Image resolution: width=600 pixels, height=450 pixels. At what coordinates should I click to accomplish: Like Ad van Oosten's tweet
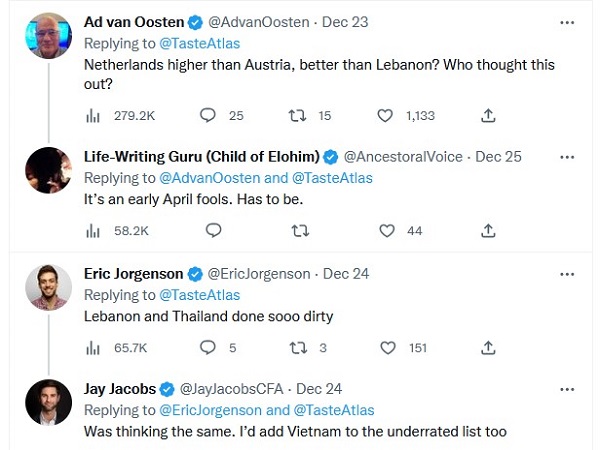[x=386, y=115]
